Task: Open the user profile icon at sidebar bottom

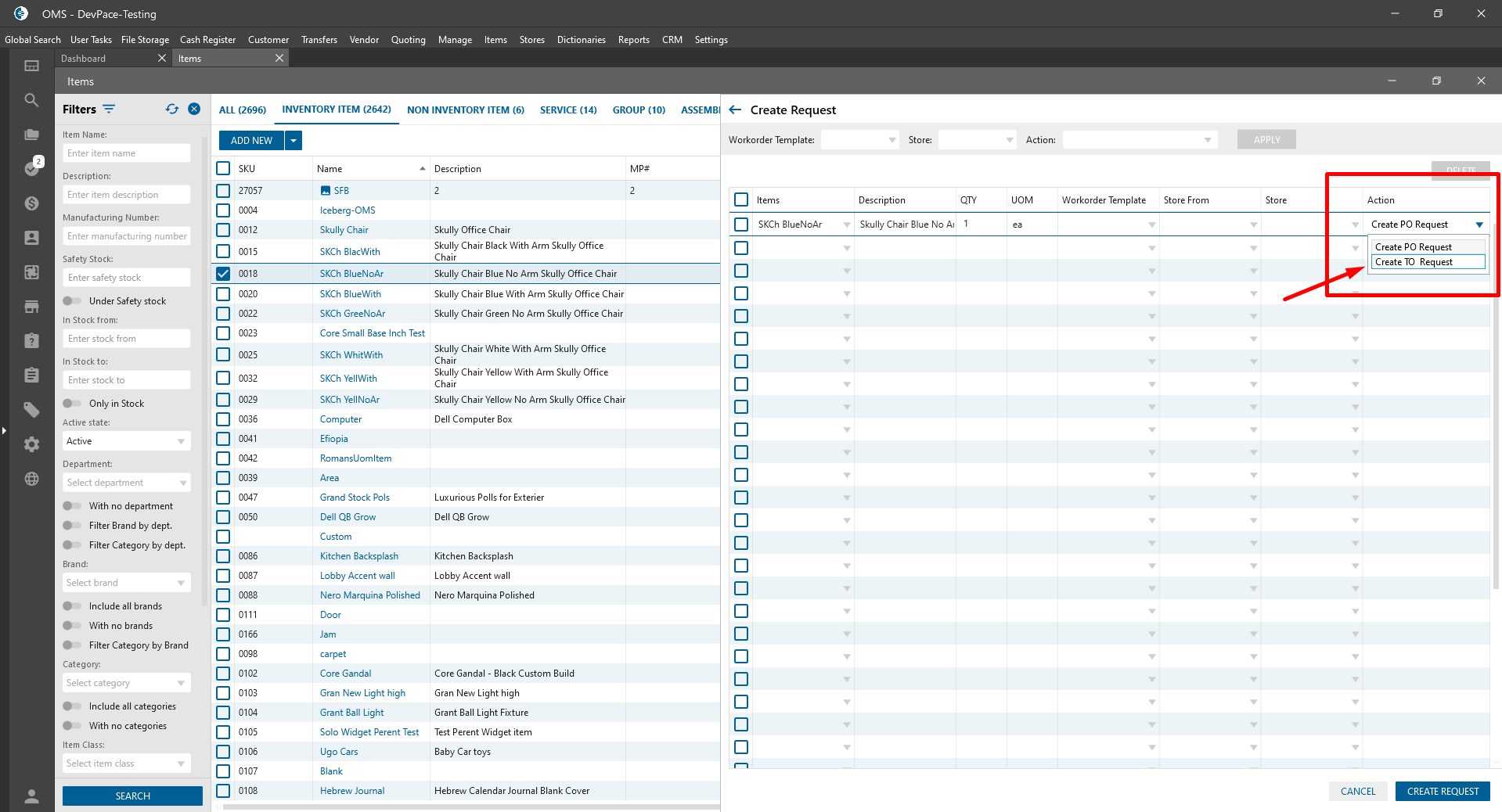Action: pos(31,796)
